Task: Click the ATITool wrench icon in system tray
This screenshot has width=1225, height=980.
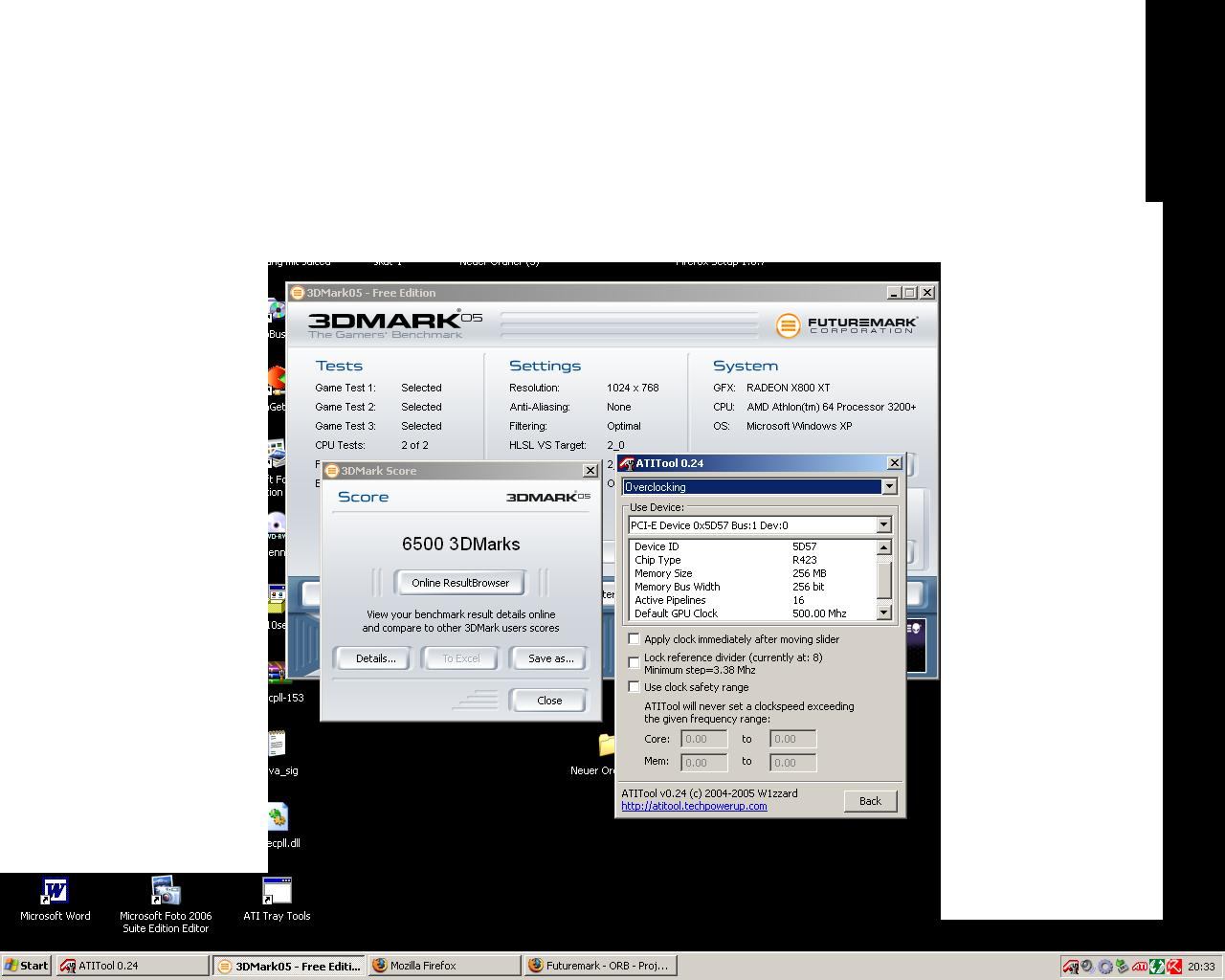Action: pyautogui.click(x=1071, y=967)
